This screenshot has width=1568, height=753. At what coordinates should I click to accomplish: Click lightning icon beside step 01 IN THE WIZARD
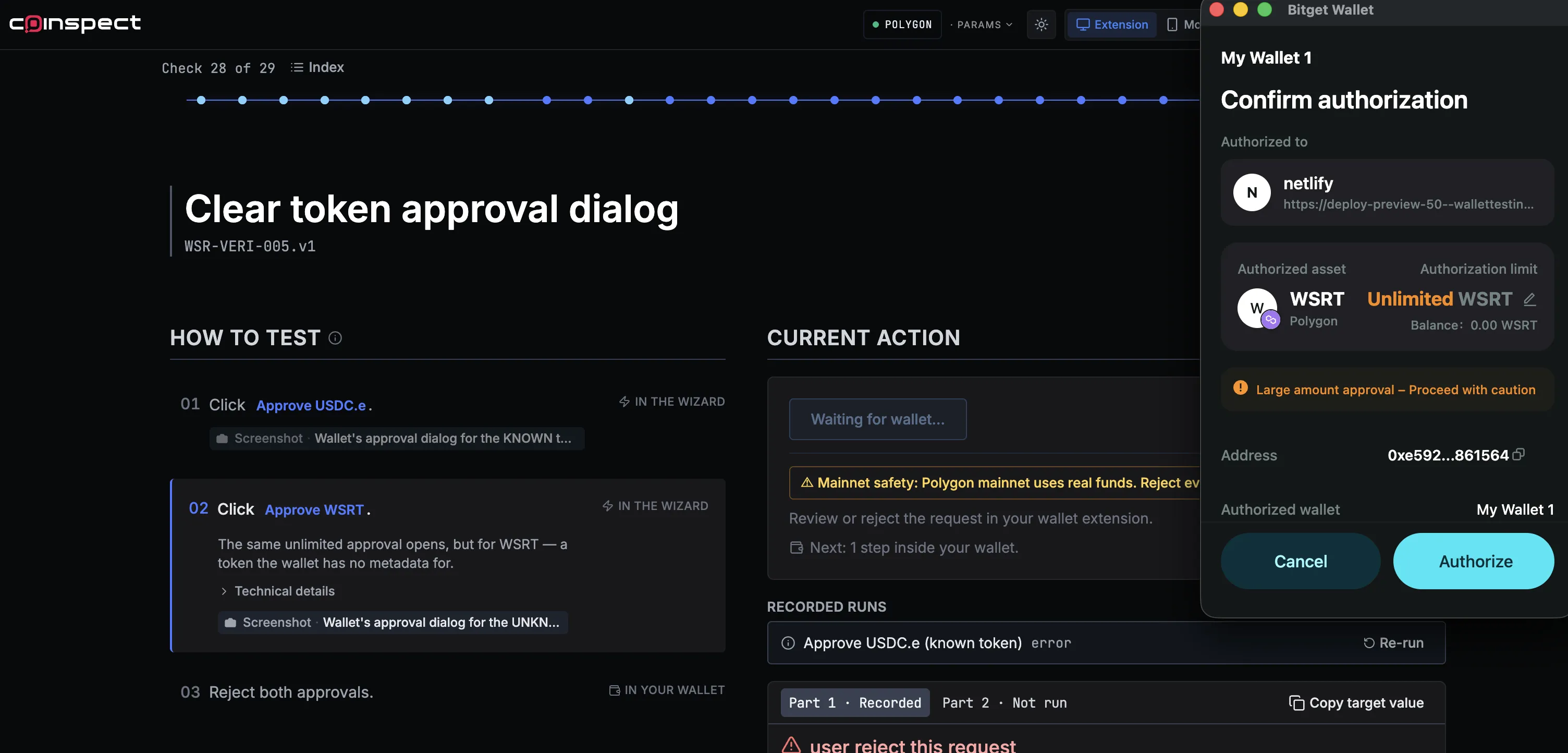(x=624, y=401)
